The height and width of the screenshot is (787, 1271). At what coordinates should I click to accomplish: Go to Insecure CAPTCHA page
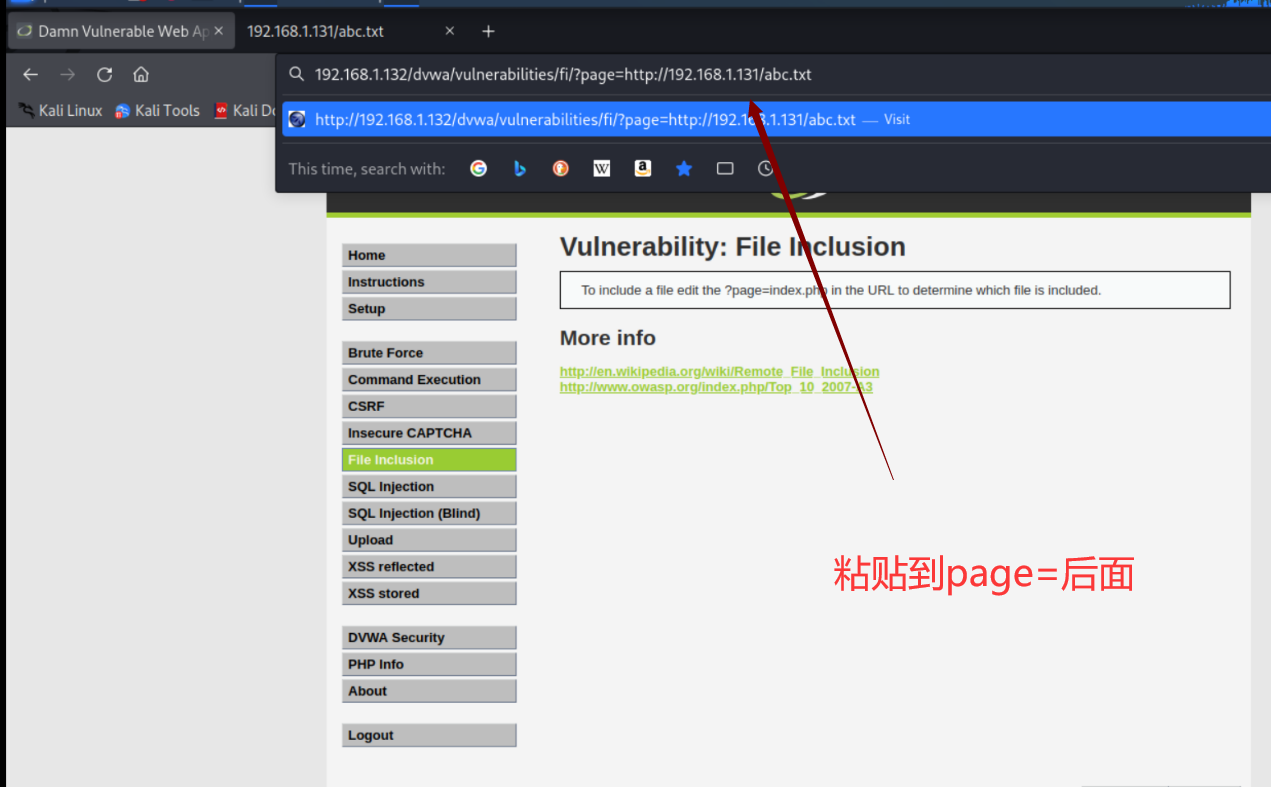(x=429, y=433)
